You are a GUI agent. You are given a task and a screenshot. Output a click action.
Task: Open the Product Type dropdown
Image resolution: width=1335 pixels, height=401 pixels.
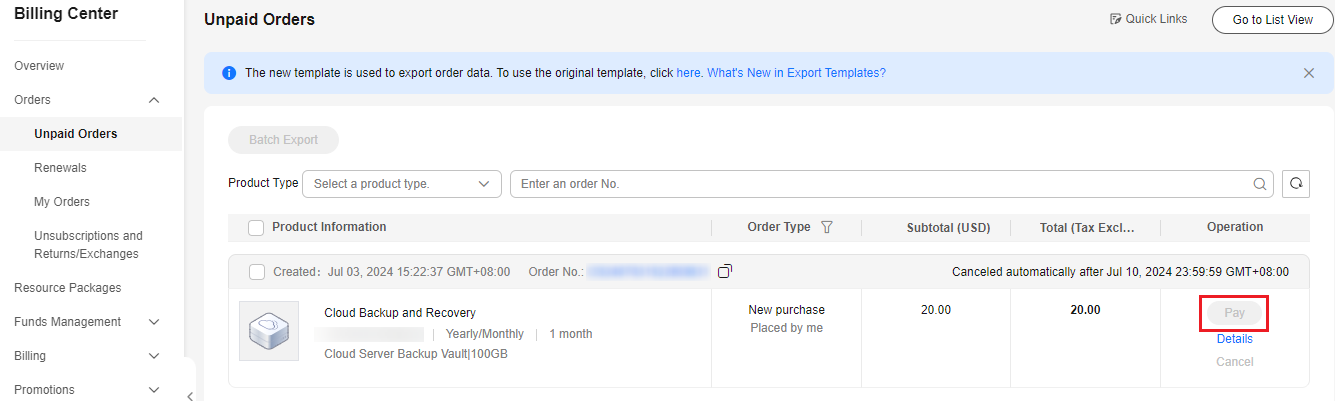[x=402, y=184]
